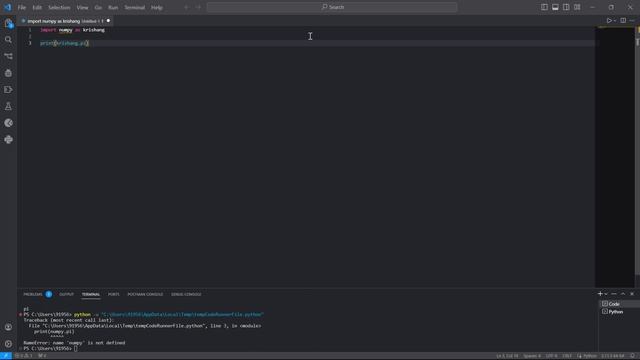Run Python file with the play button
Screen dimensions: 640x360
point(609,20)
